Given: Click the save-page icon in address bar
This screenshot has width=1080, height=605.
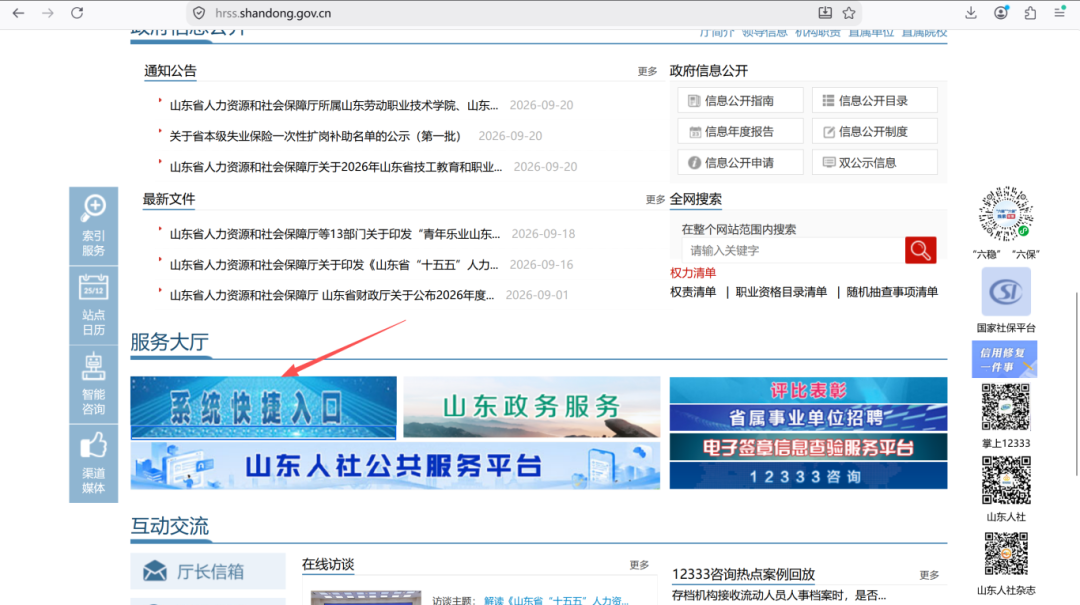Looking at the screenshot, I should point(824,13).
